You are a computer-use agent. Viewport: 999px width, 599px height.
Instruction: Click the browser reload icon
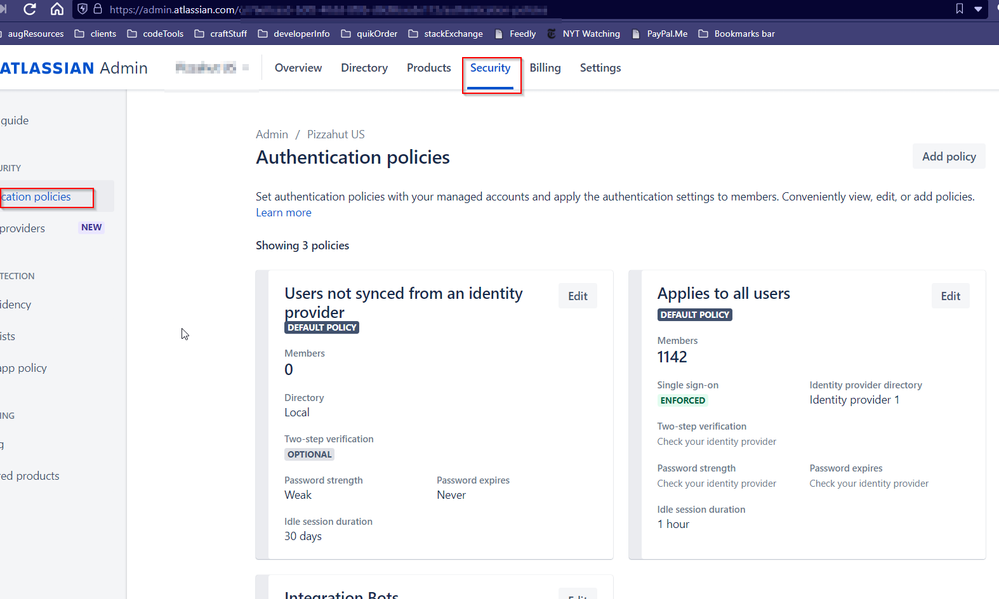[30, 9]
